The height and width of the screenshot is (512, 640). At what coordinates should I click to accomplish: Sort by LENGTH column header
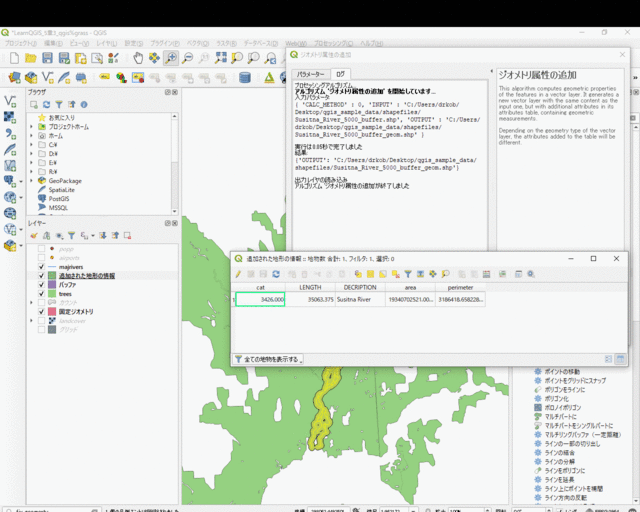pyautogui.click(x=310, y=287)
